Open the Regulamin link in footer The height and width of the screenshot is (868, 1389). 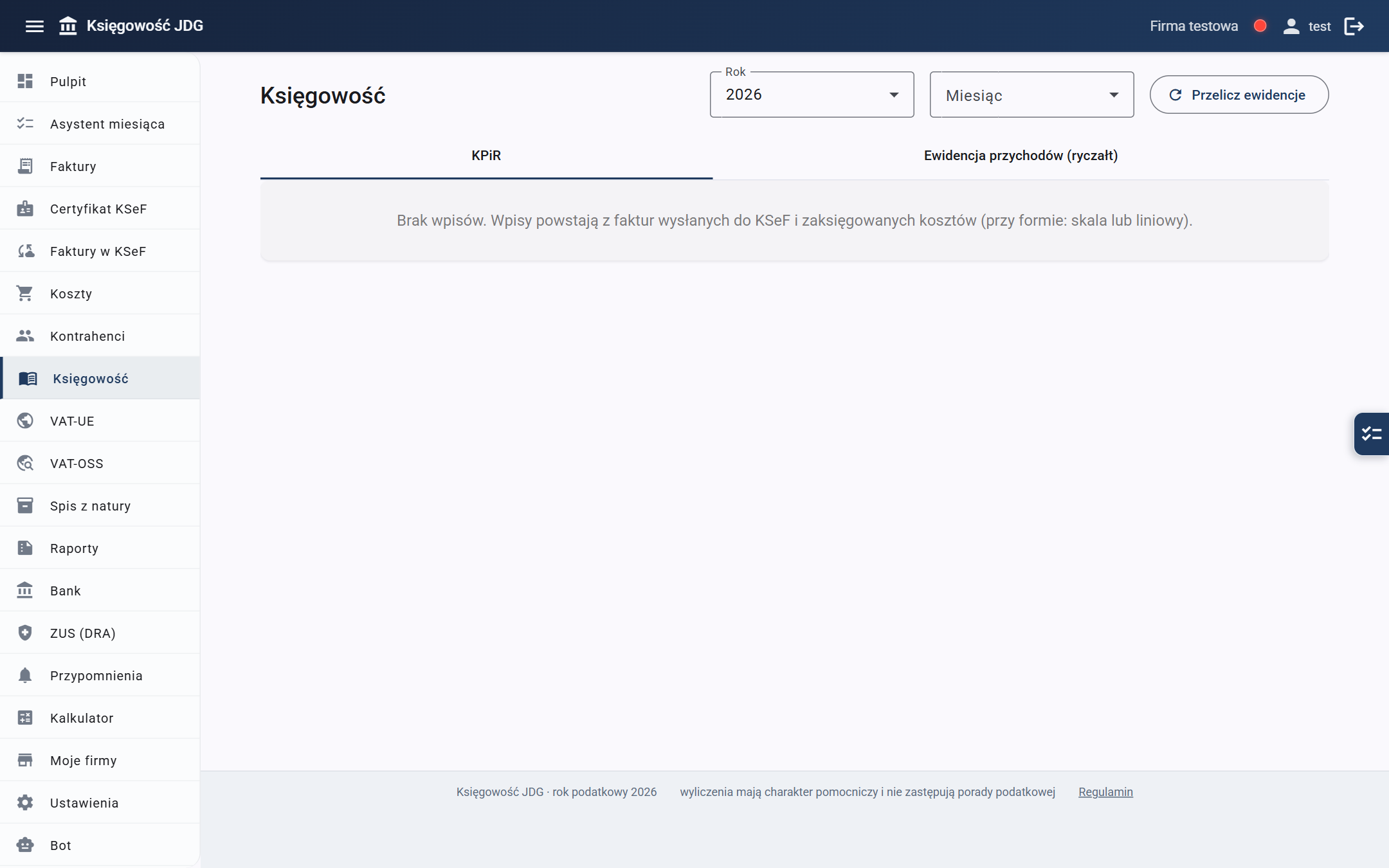tap(1105, 792)
